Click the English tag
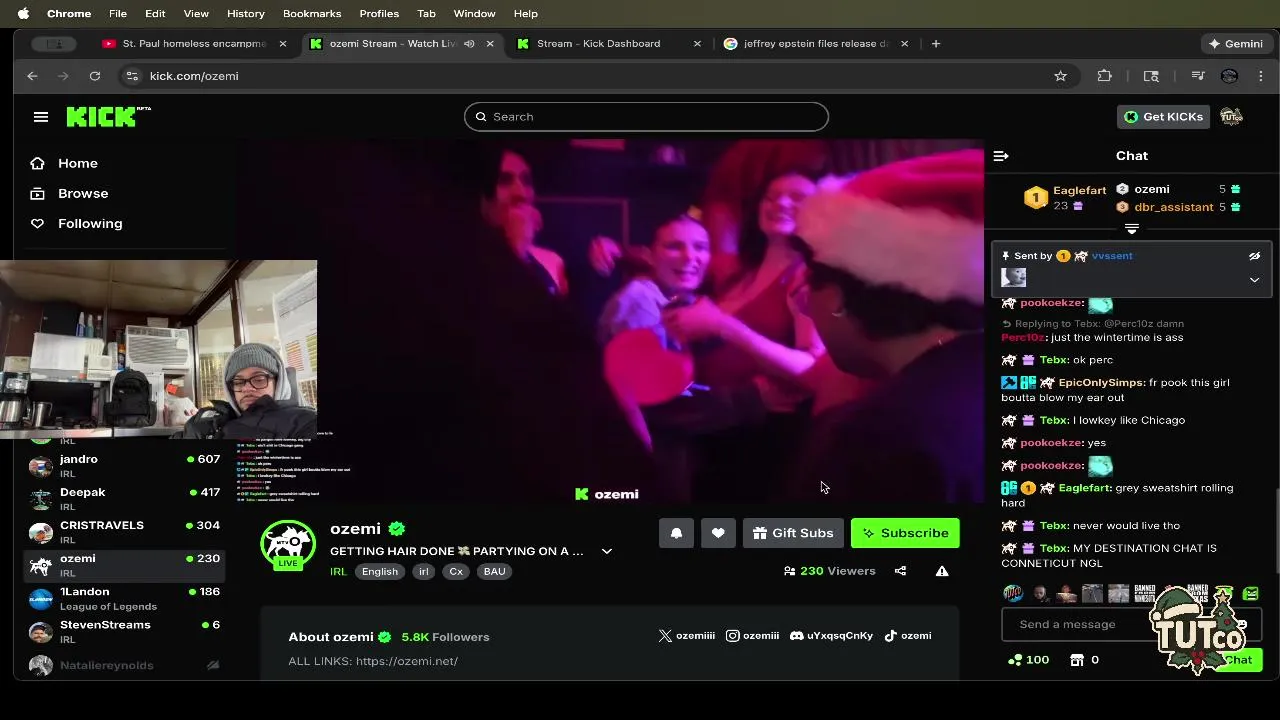Screen dimensions: 1280x720 [x=380, y=572]
